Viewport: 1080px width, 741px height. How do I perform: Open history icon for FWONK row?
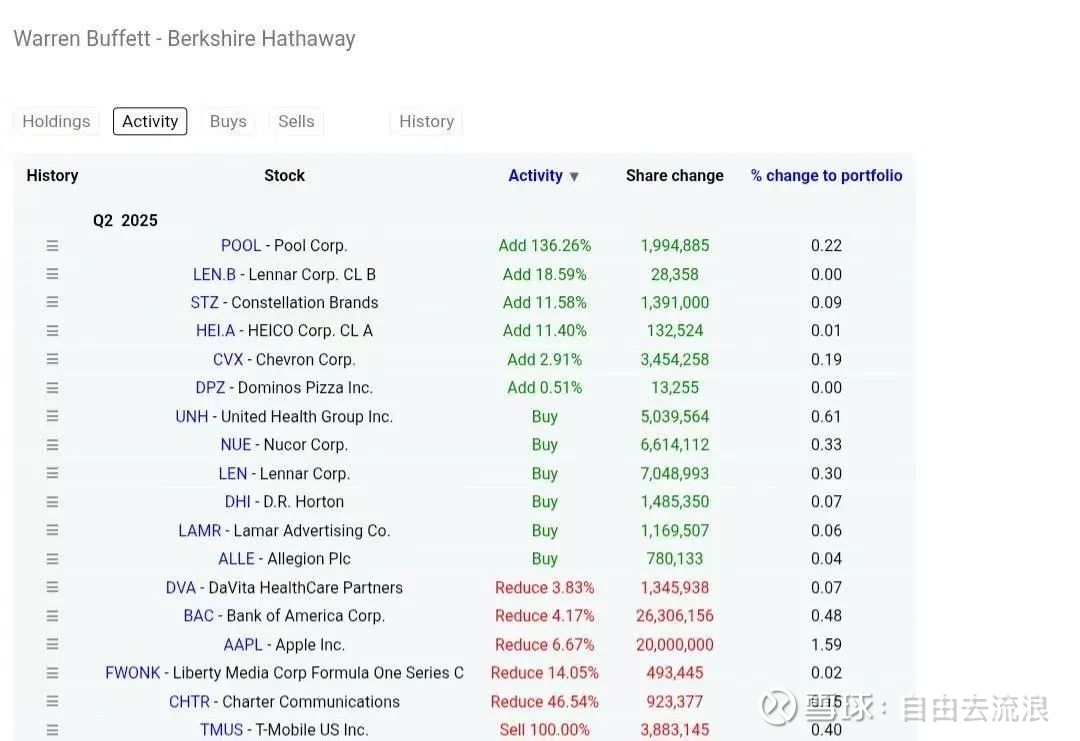(52, 673)
